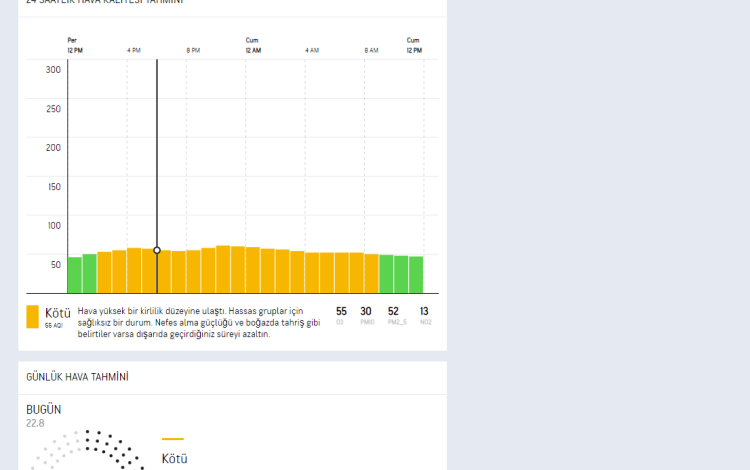The width and height of the screenshot is (750, 470).
Task: Click the yellow Kötü color swatch in legend
Action: pyautogui.click(x=32, y=317)
